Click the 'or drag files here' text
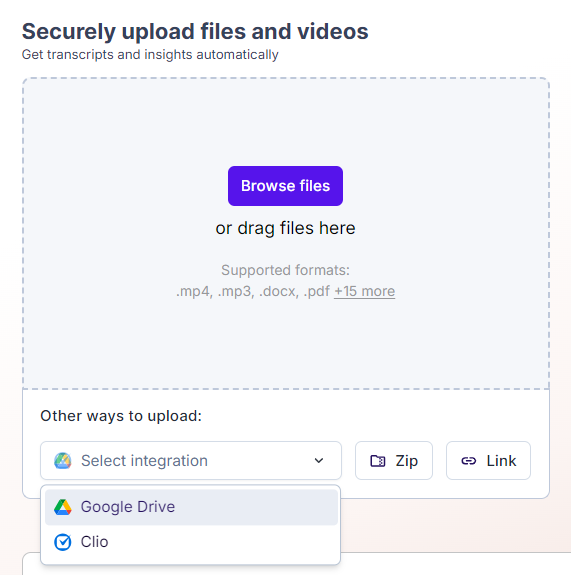 click(285, 228)
